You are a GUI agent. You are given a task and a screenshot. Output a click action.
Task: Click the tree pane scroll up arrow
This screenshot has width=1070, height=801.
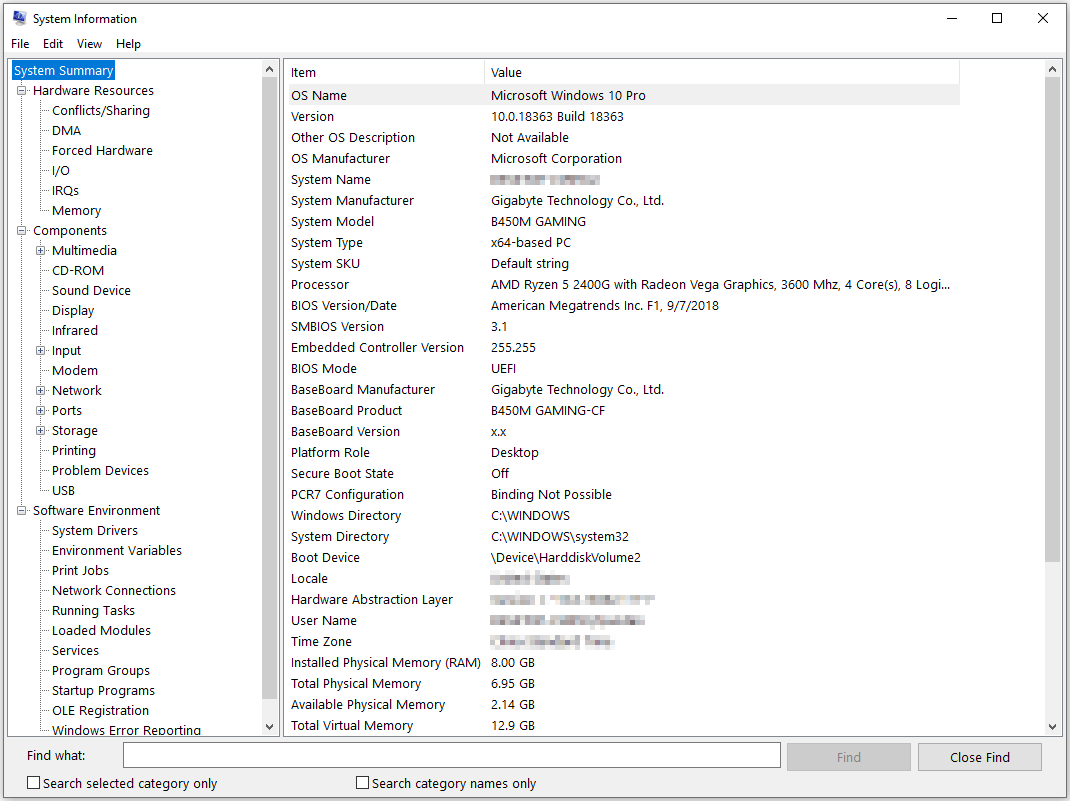click(x=270, y=70)
